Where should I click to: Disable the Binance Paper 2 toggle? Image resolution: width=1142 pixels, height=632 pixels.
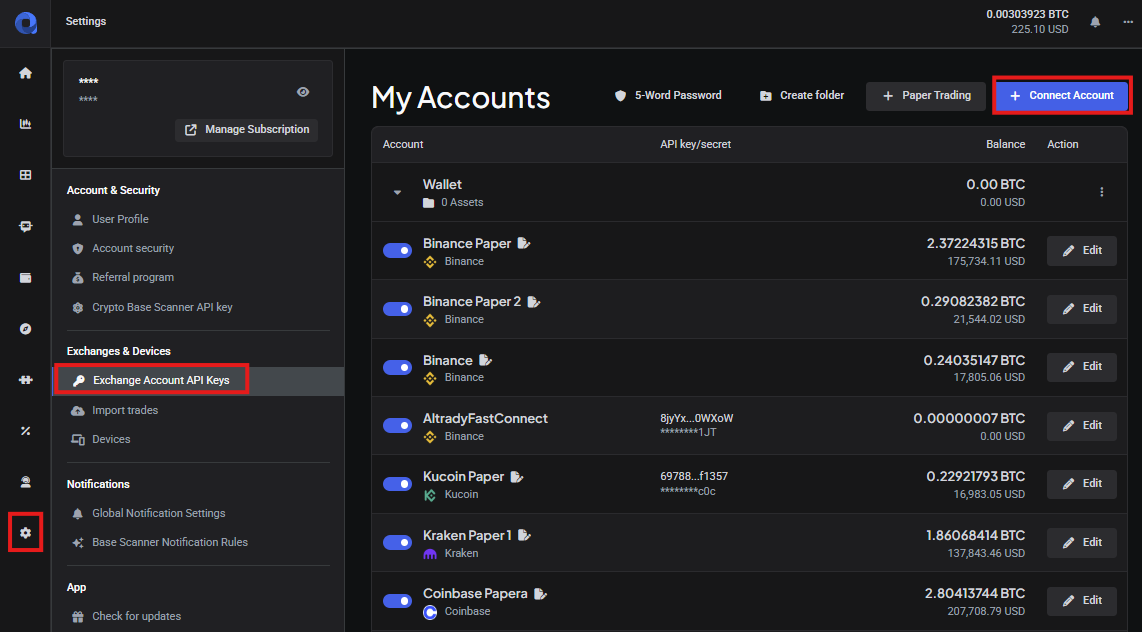pyautogui.click(x=398, y=309)
